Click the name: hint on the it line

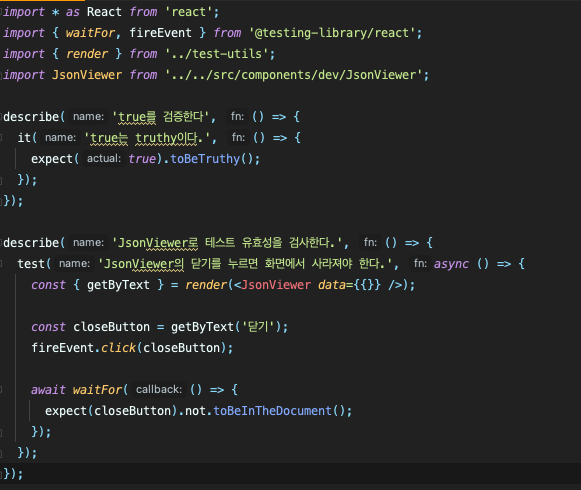point(60,138)
